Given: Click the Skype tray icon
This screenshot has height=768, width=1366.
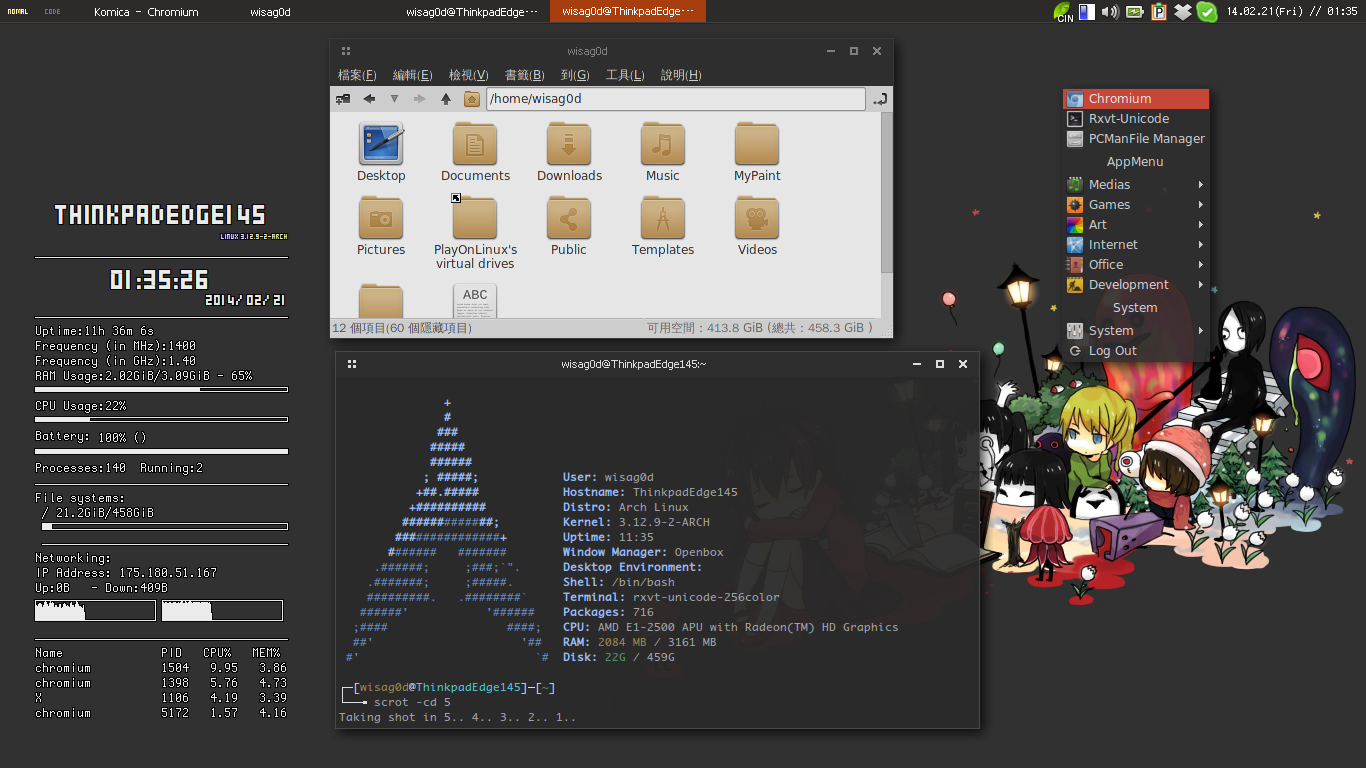Looking at the screenshot, I should click(x=1207, y=12).
